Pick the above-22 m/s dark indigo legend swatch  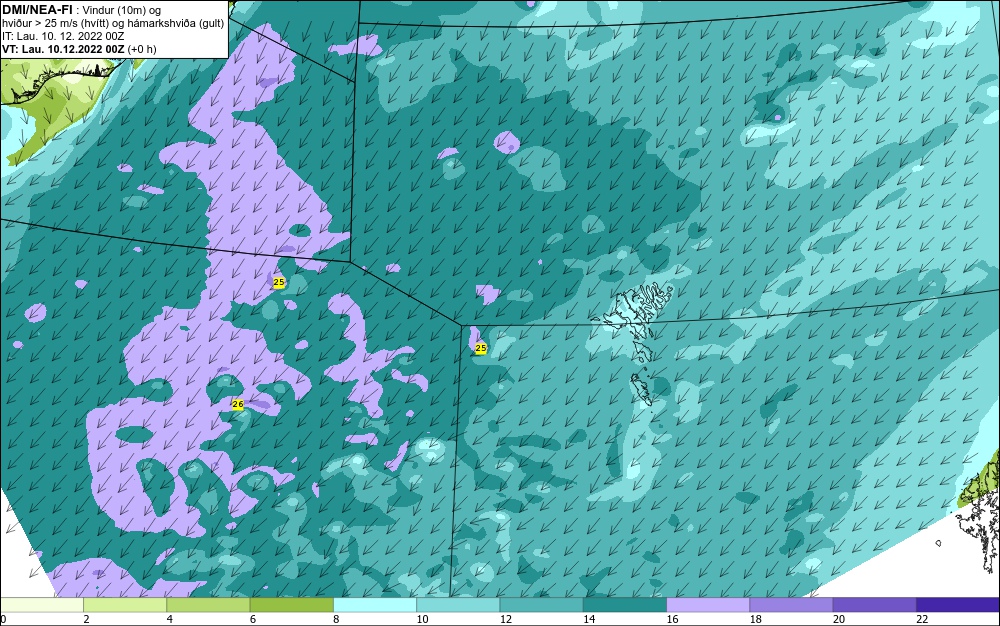(958, 605)
